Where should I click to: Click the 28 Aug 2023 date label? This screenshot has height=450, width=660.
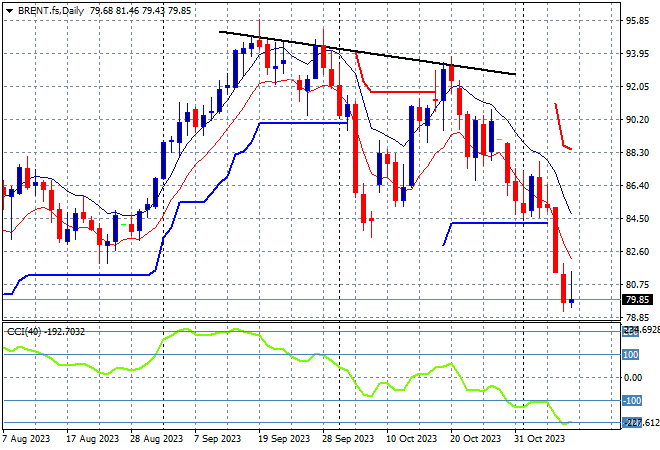pyautogui.click(x=157, y=439)
